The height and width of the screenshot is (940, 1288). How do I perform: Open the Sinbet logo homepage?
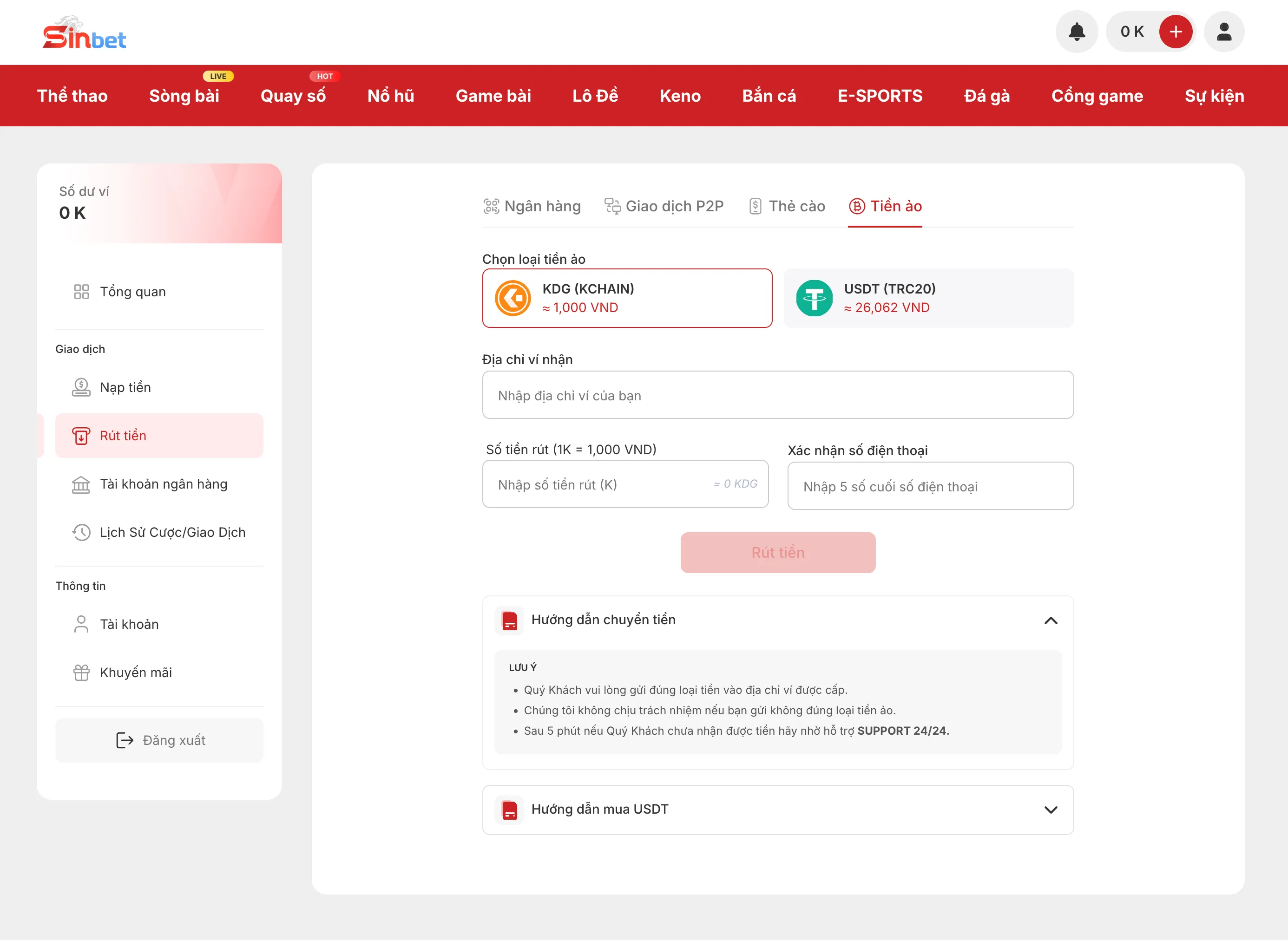84,32
